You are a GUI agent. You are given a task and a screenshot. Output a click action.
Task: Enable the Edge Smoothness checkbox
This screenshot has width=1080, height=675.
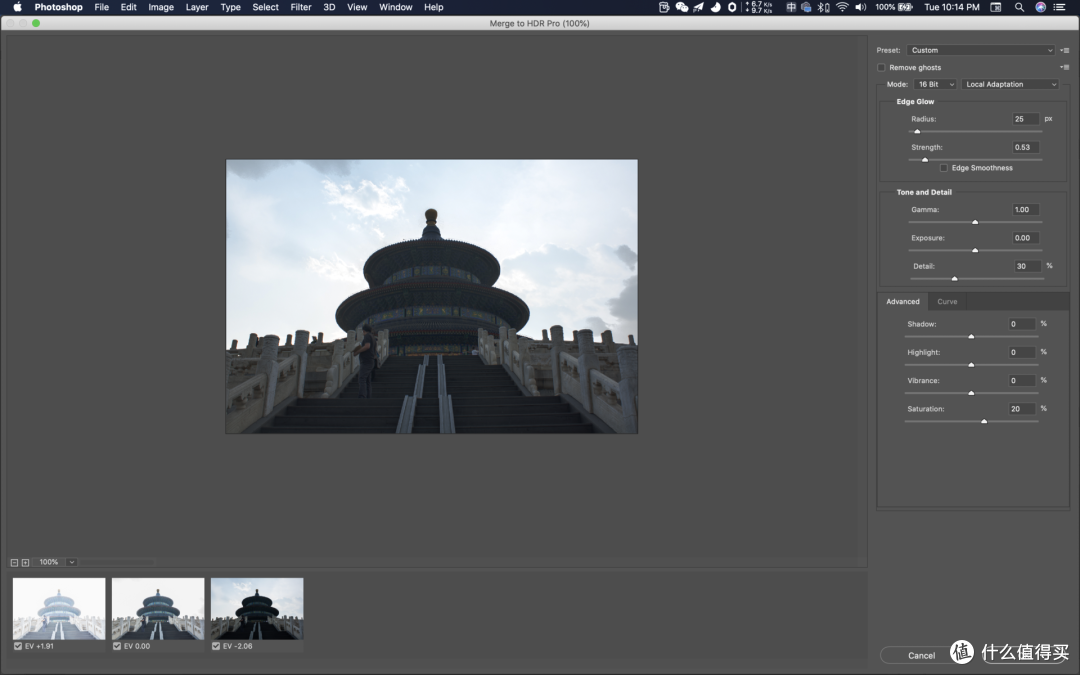pos(944,168)
